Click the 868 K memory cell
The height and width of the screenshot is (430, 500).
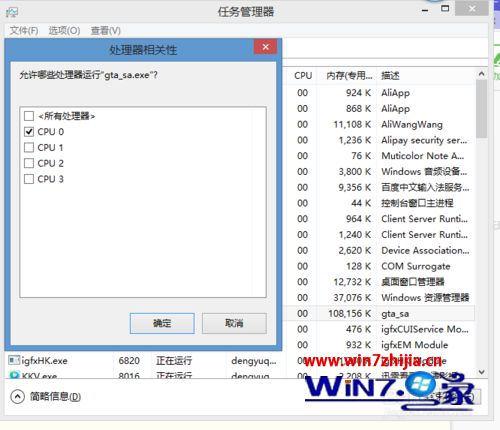pos(358,108)
